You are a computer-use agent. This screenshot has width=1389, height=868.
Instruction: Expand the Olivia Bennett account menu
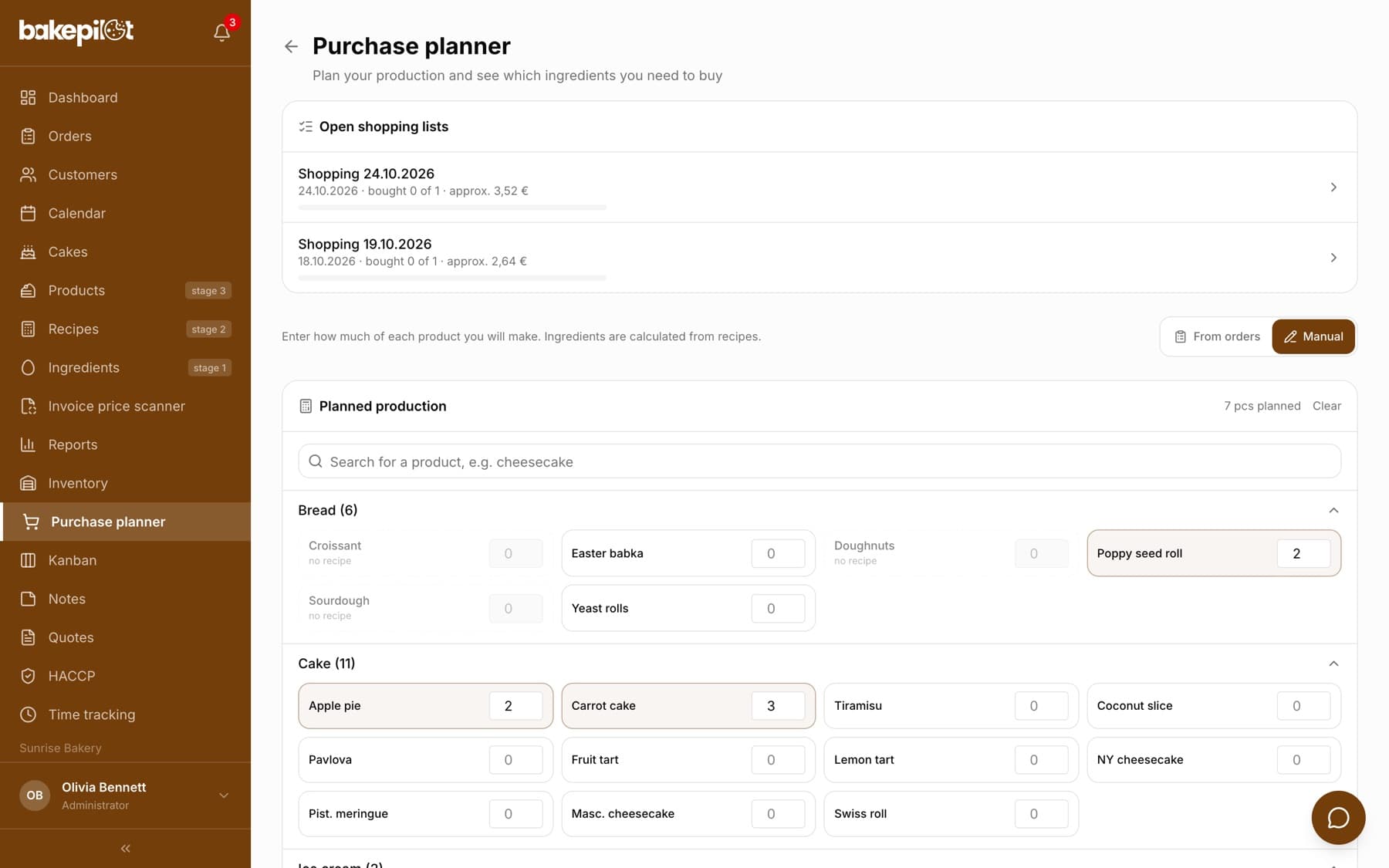tap(224, 795)
